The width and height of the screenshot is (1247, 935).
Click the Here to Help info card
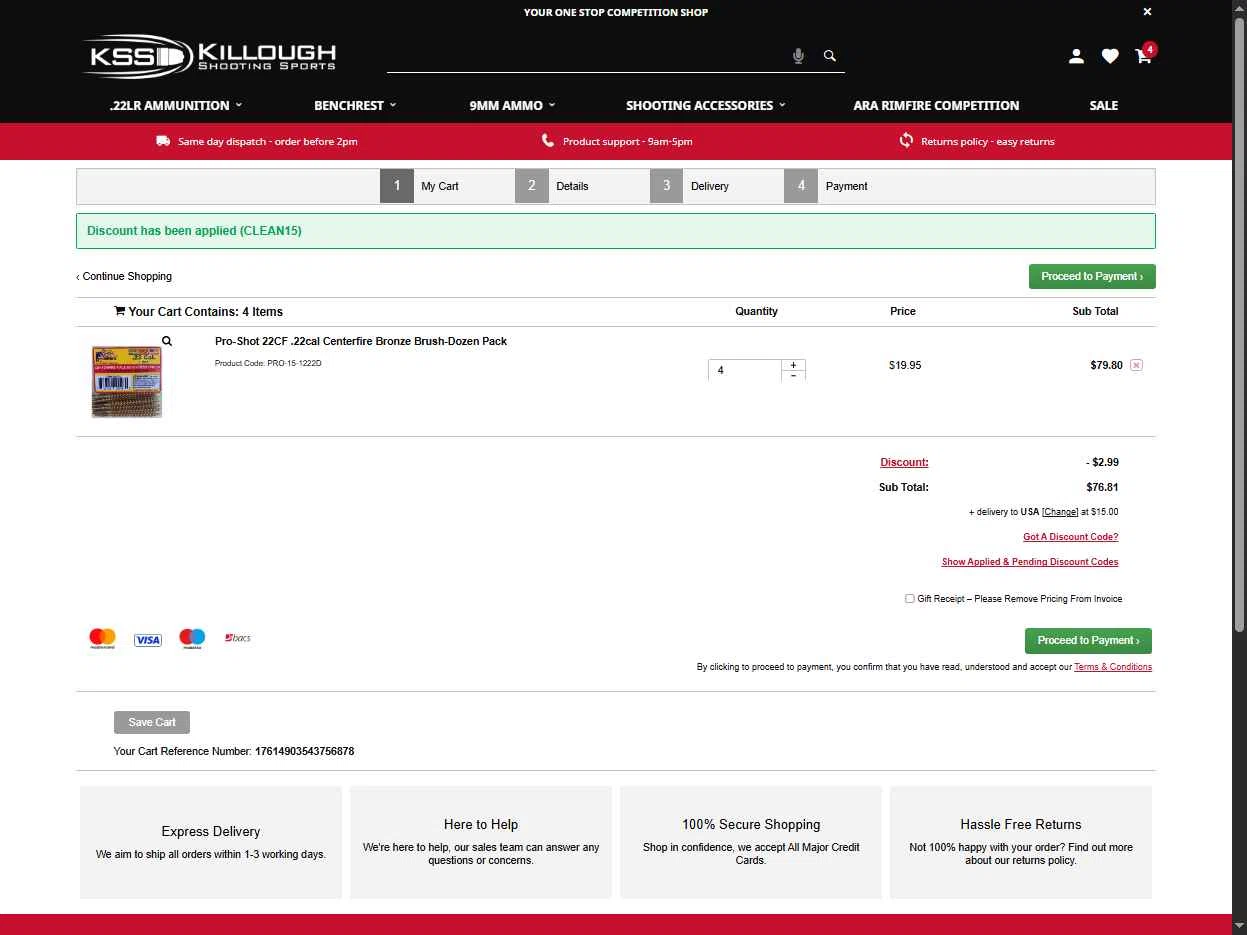481,842
